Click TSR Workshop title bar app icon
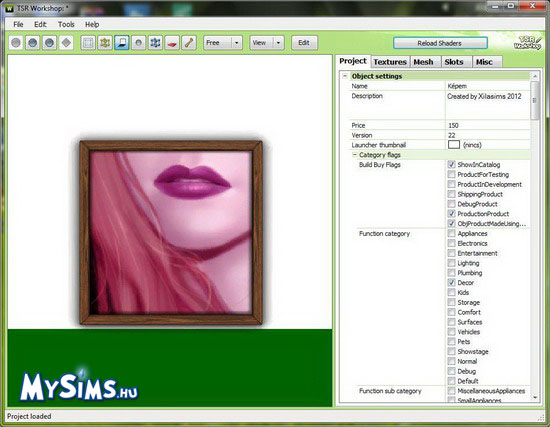Image resolution: width=550 pixels, height=427 pixels. pyautogui.click(x=9, y=8)
